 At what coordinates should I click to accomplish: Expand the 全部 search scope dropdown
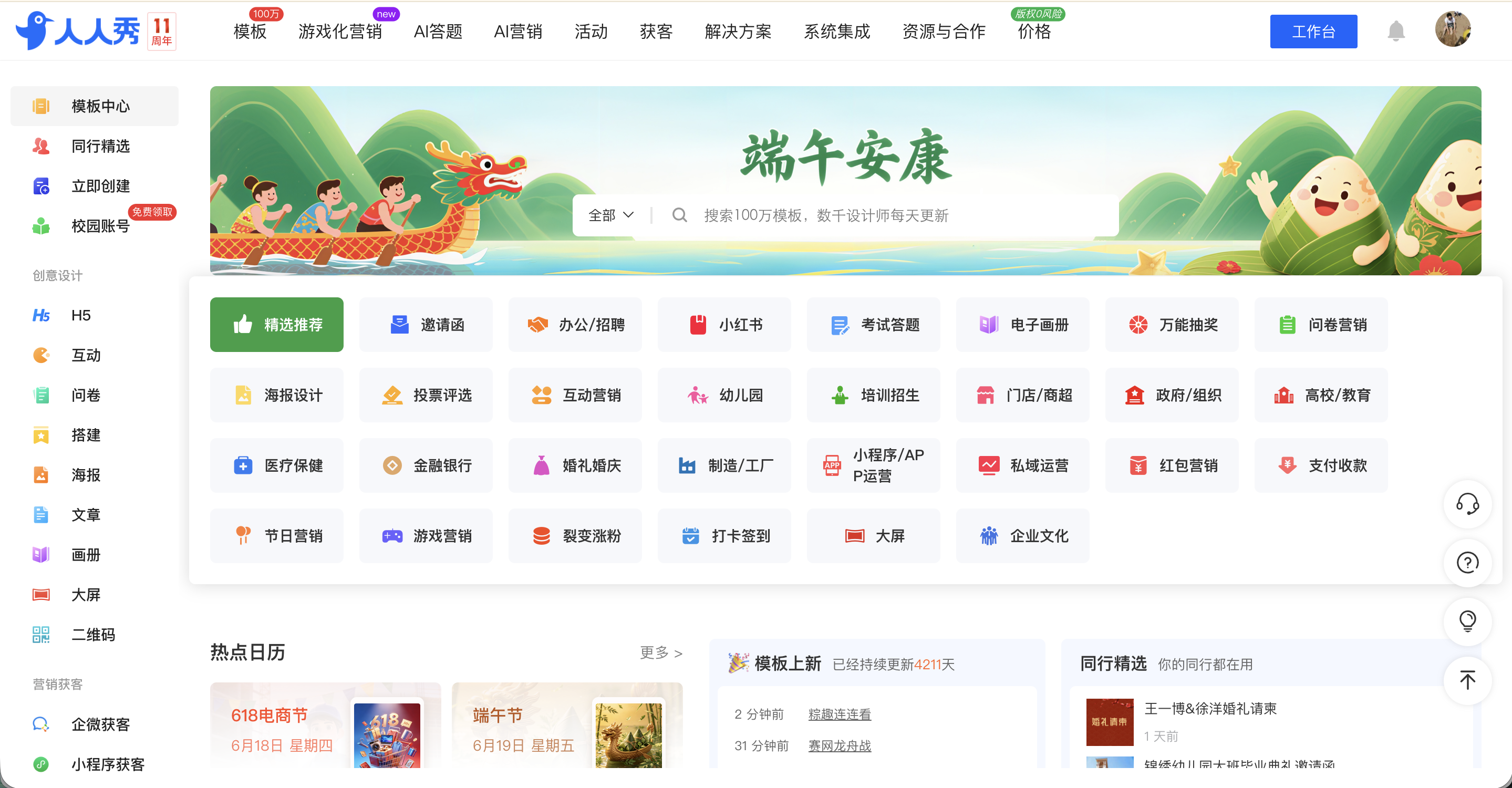click(611, 215)
